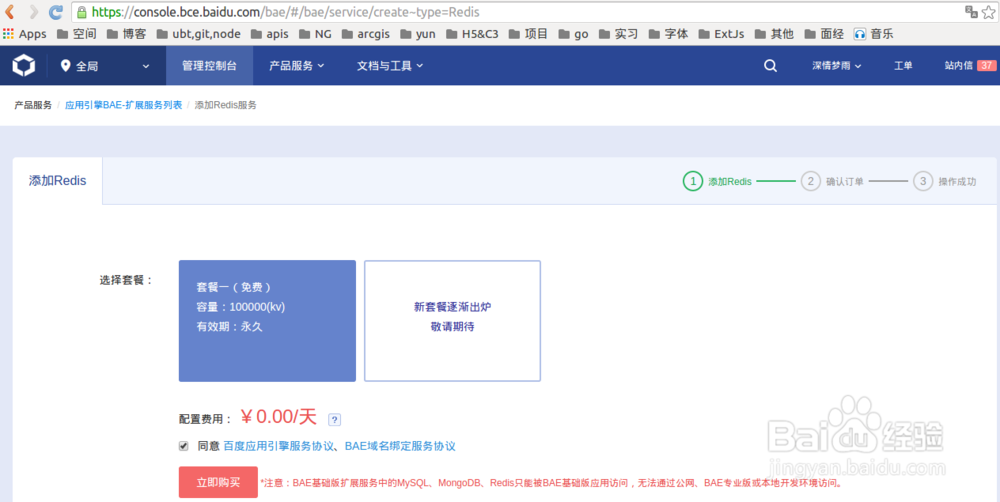Click the browser forward arrow
Viewport: 1000px width, 502px height.
[33, 12]
